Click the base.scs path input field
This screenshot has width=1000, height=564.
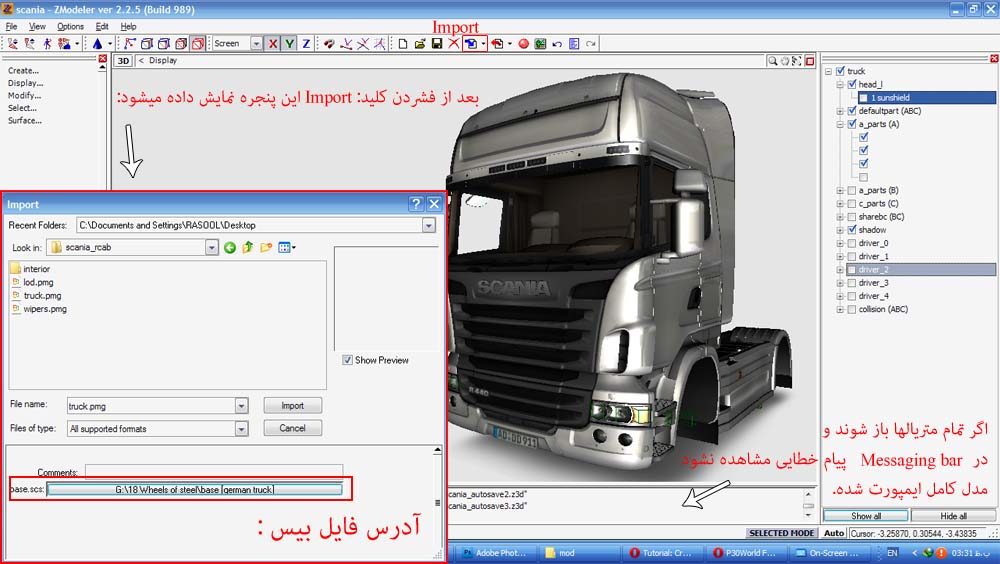(195, 489)
